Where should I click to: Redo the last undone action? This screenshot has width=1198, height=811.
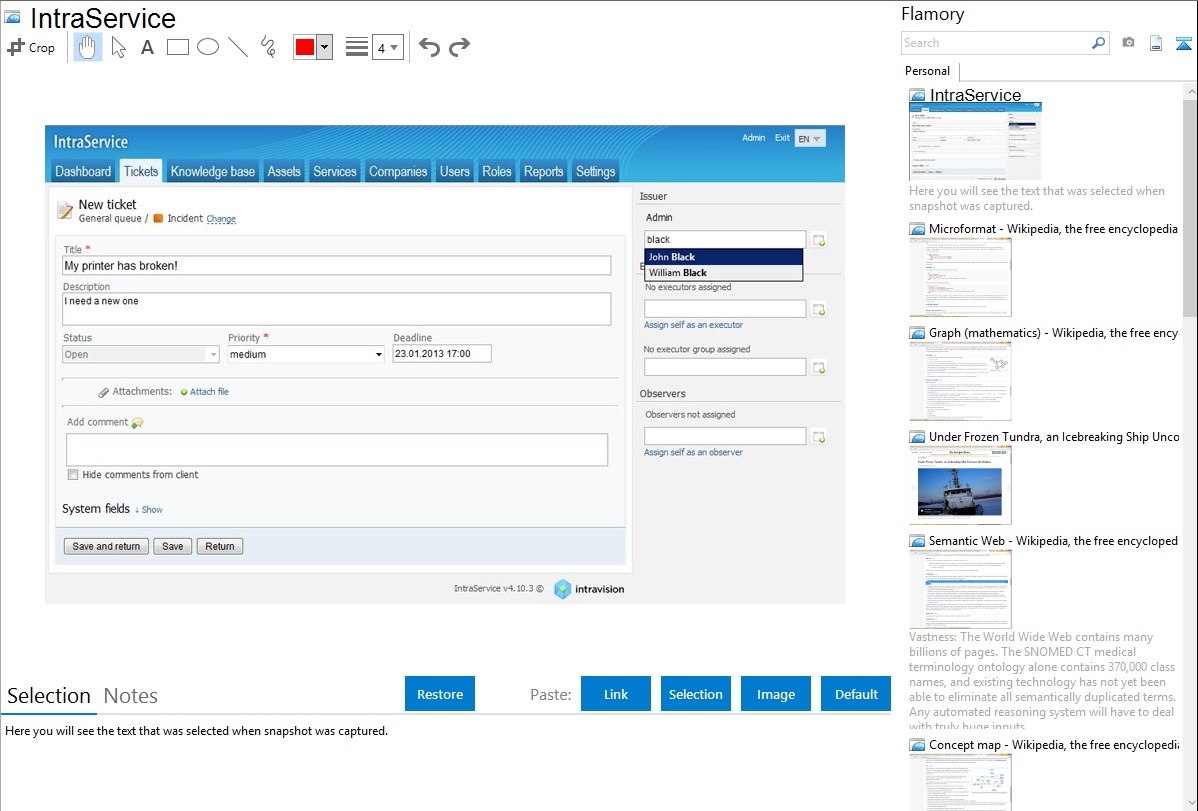tap(459, 47)
